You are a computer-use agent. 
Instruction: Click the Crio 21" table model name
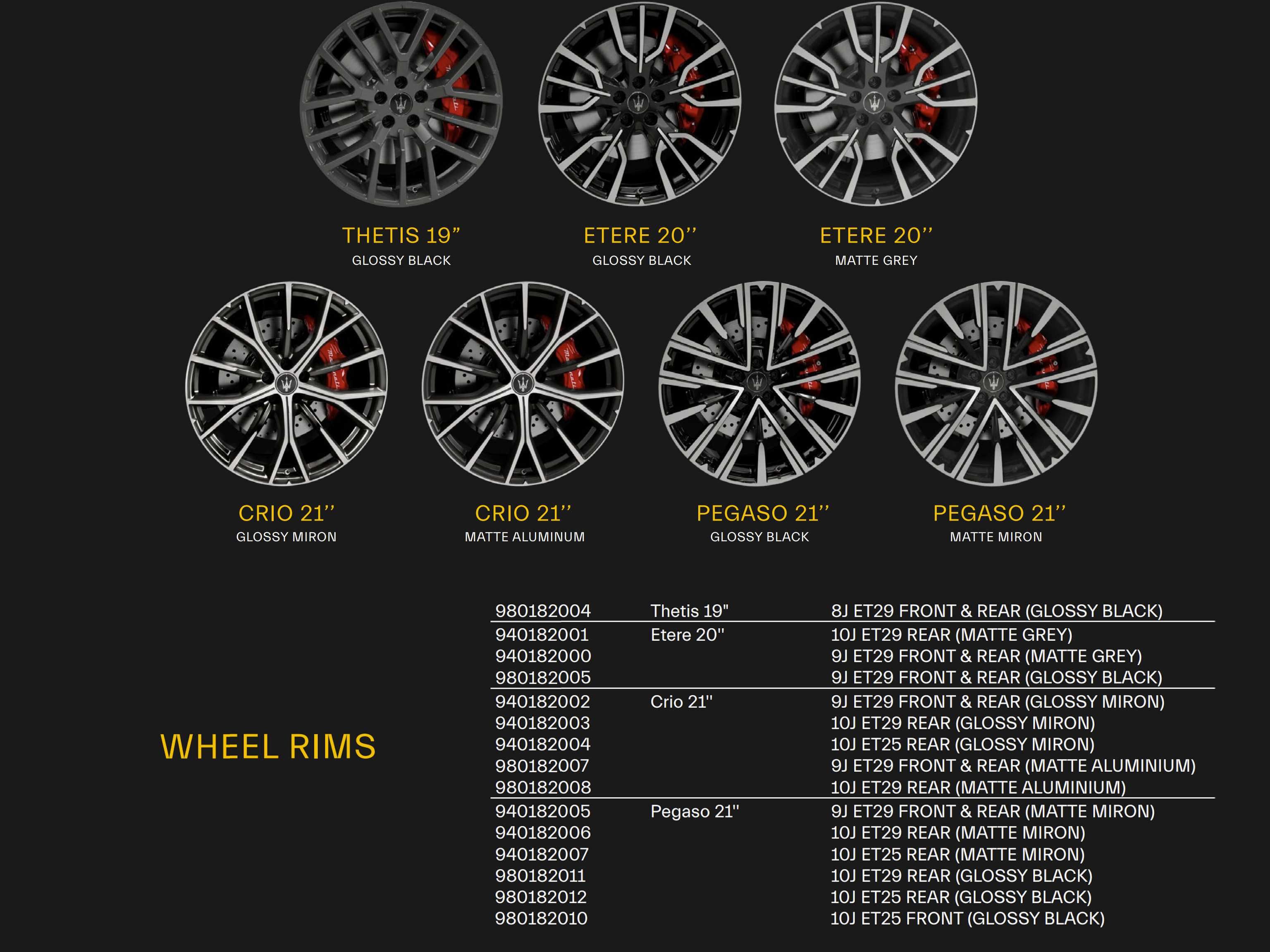click(x=681, y=701)
